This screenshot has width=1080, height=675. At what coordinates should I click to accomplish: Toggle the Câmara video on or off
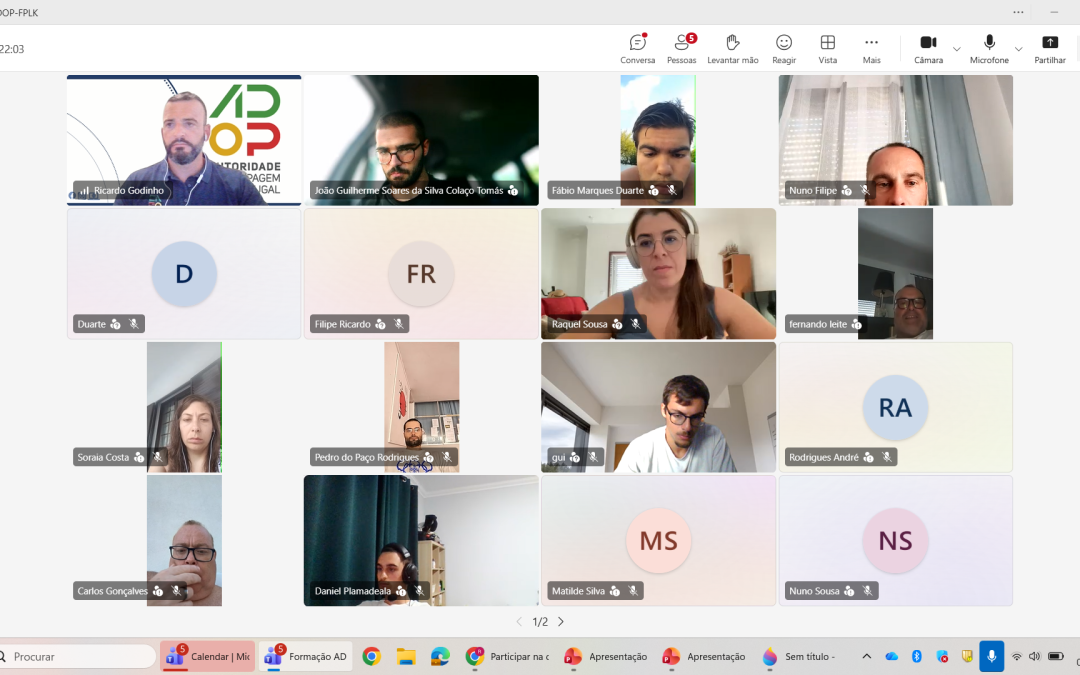point(928,49)
